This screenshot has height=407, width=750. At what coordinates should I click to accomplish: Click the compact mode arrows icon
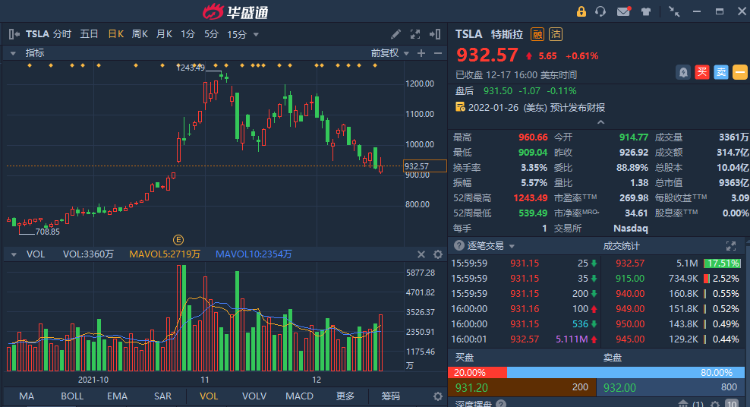coord(674,11)
